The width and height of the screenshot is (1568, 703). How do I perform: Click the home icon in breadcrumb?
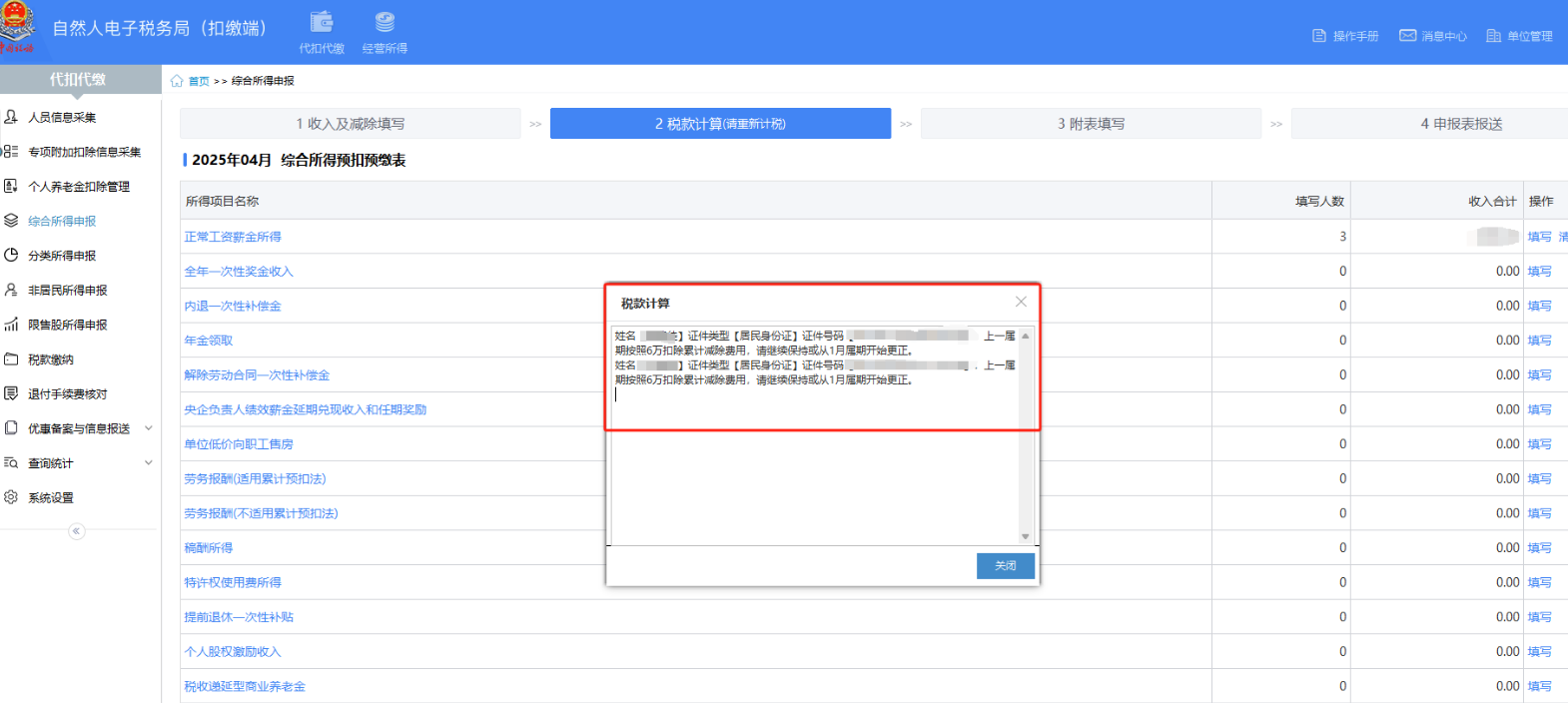(x=177, y=81)
